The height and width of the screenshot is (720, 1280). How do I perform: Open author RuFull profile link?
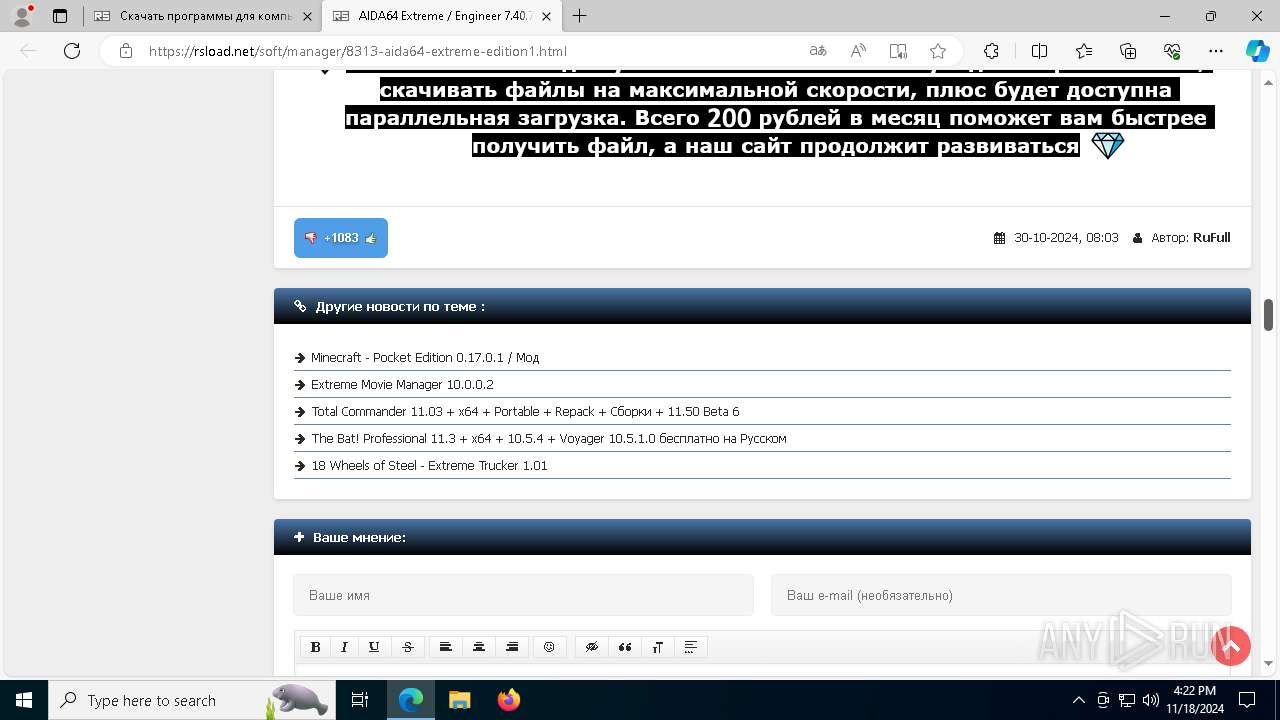point(1211,237)
